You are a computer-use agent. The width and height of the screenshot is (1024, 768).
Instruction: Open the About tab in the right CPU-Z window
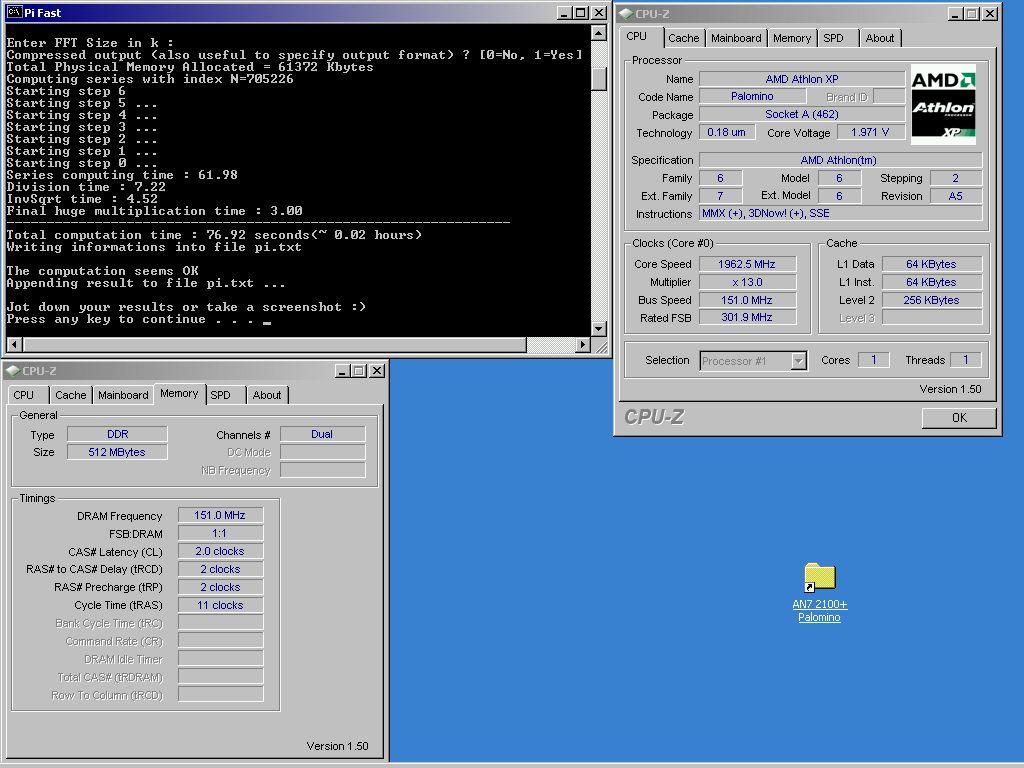pos(880,38)
